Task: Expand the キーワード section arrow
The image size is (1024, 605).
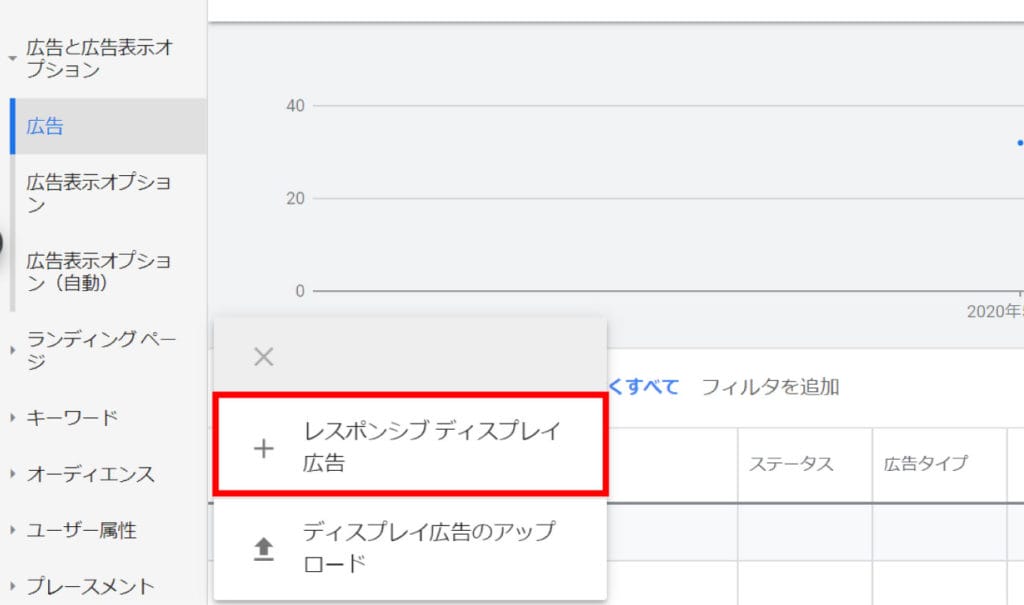Action: [11, 418]
